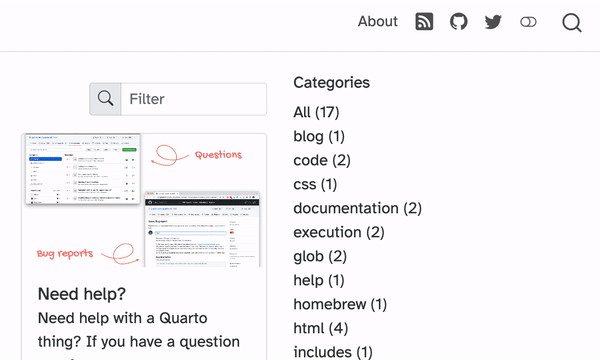Click the post description starting 'Need help with a Quarto'

point(139,337)
